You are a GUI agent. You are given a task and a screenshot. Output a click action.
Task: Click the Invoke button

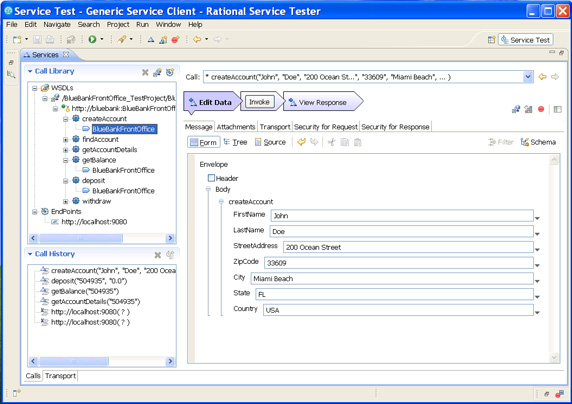[x=259, y=102]
